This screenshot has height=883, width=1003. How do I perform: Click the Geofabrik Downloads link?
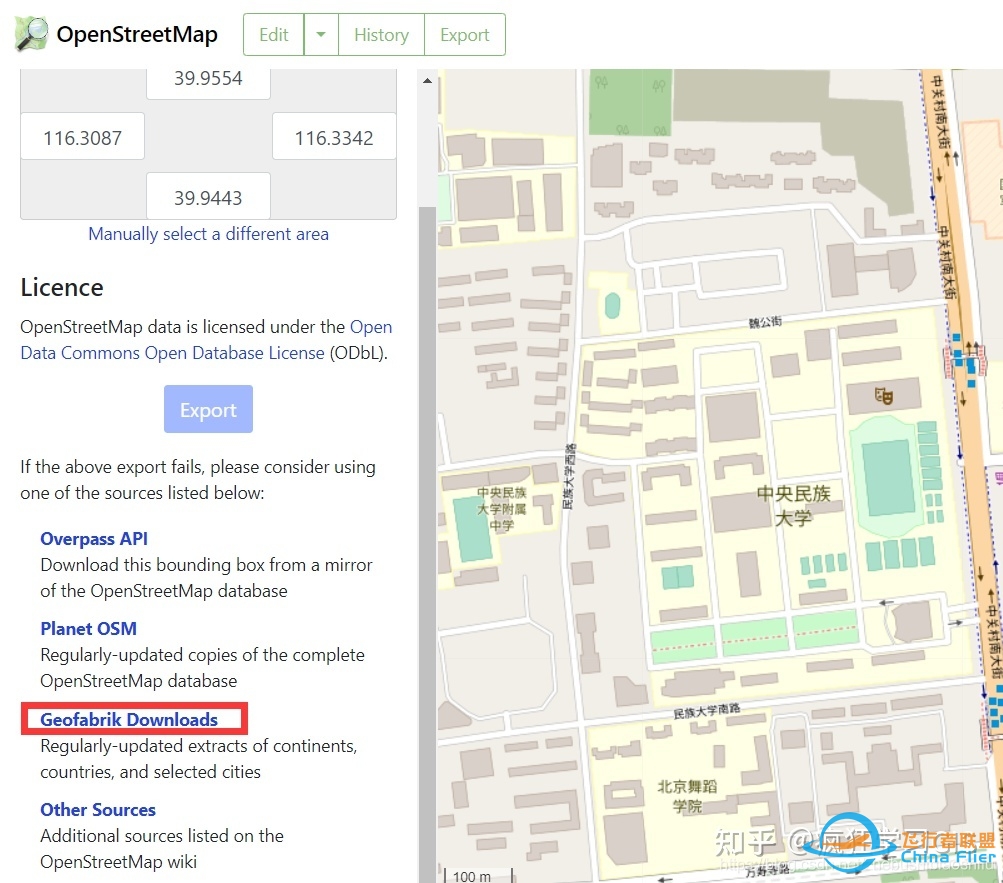(129, 719)
